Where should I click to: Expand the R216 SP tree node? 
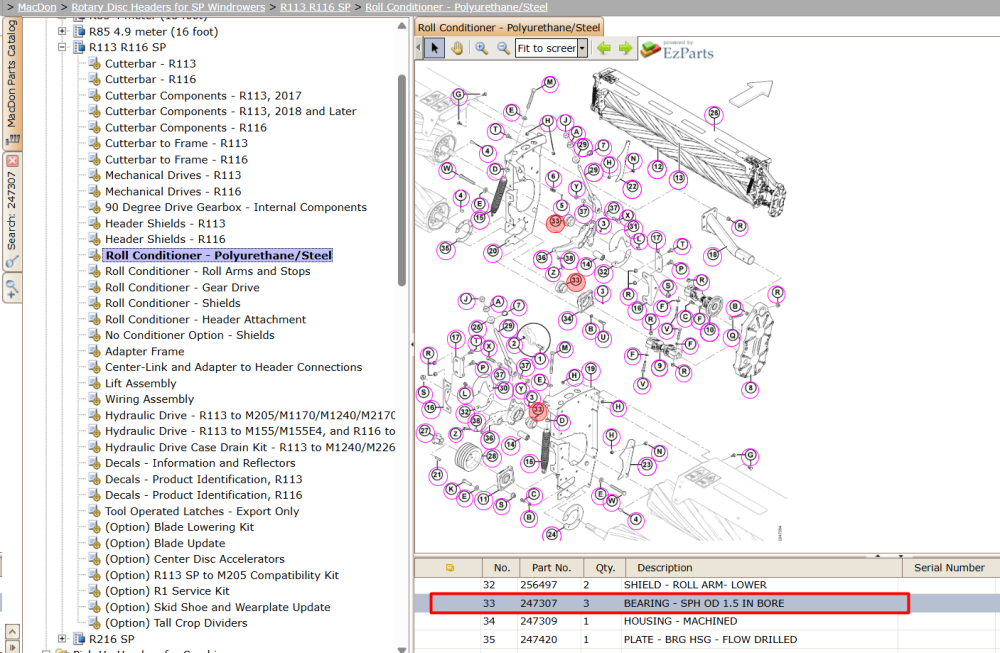pyautogui.click(x=62, y=638)
